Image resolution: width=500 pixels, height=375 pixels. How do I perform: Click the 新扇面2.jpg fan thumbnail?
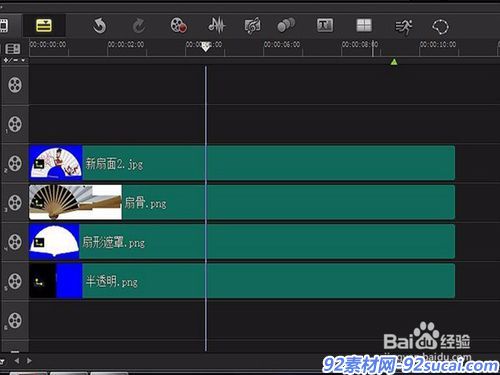point(56,163)
